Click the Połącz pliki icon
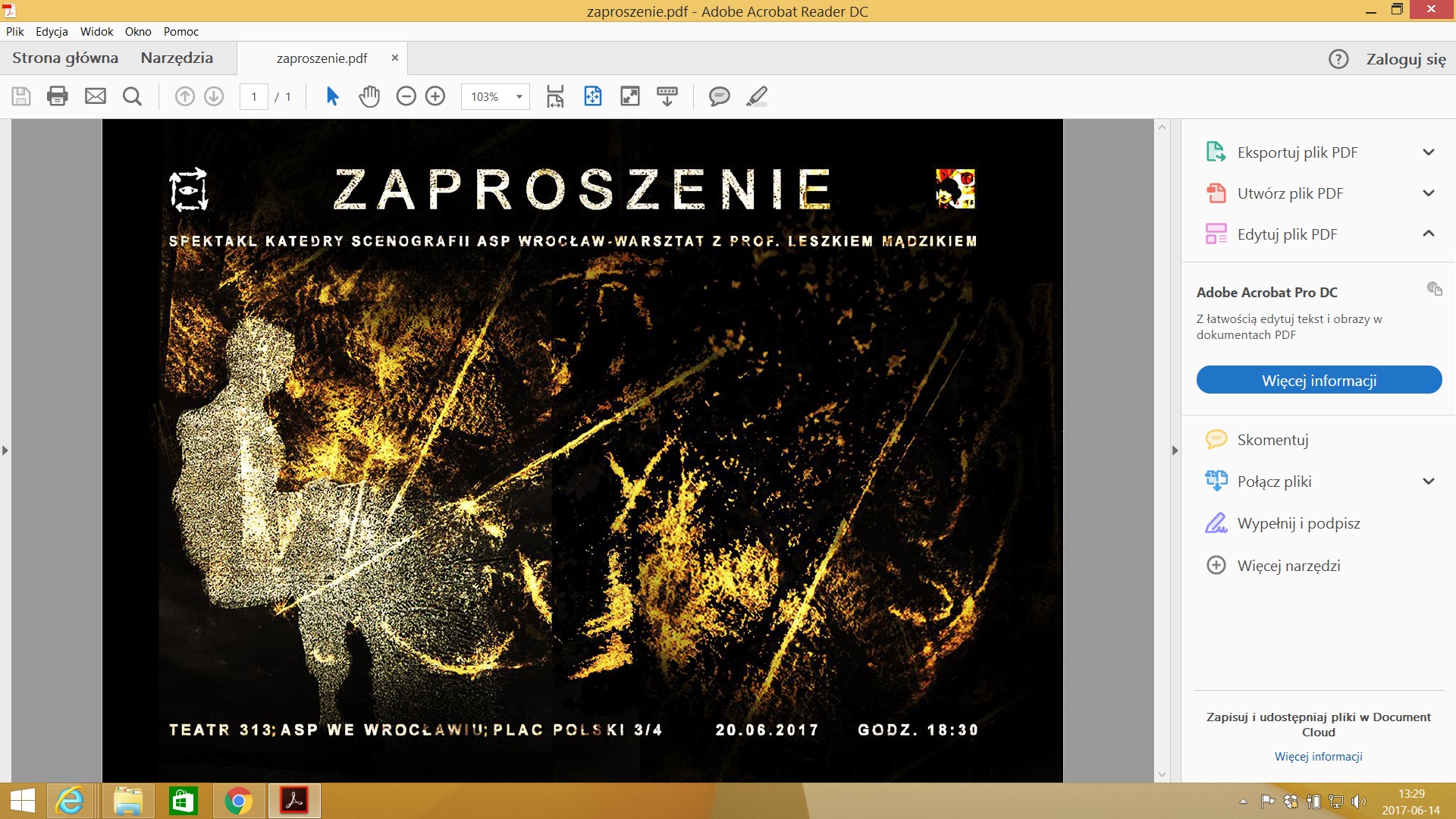Viewport: 1456px width, 819px height. click(1216, 481)
